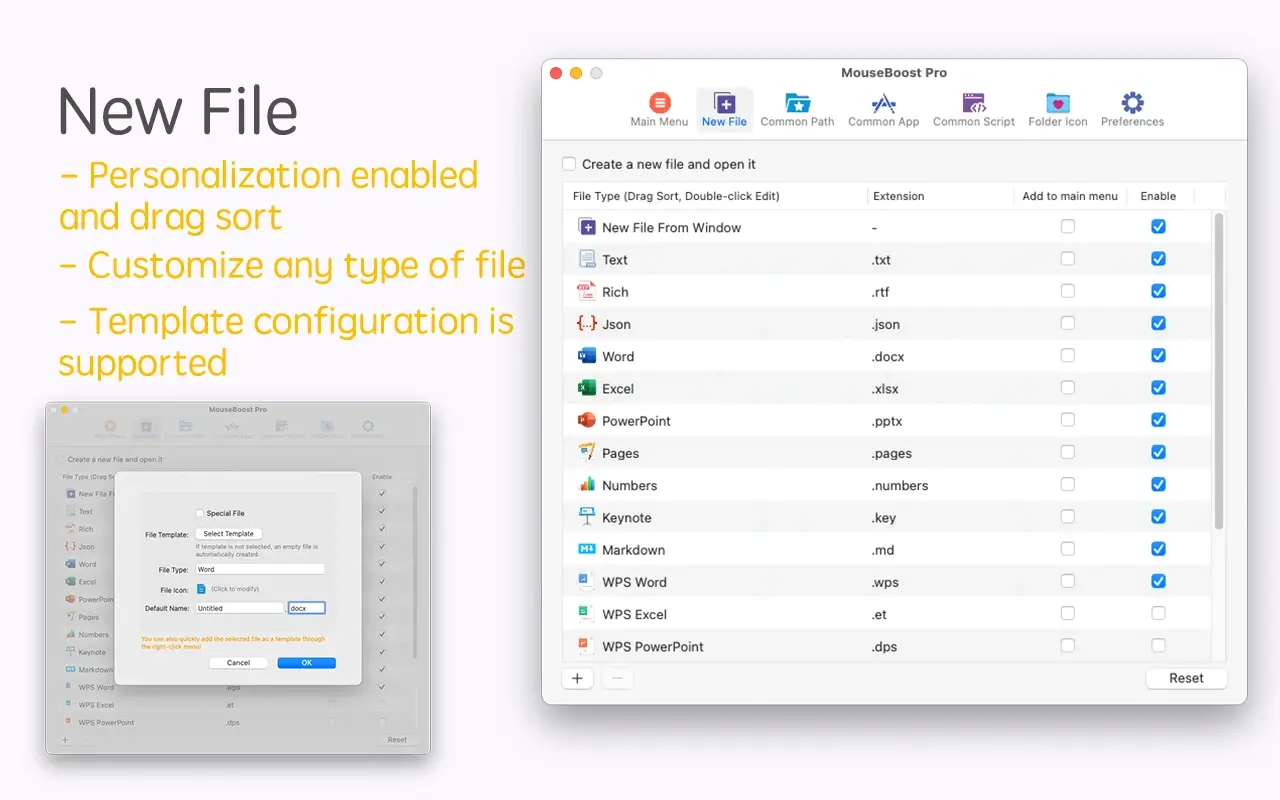
Task: Click the Excel file type icon
Action: tap(587, 388)
